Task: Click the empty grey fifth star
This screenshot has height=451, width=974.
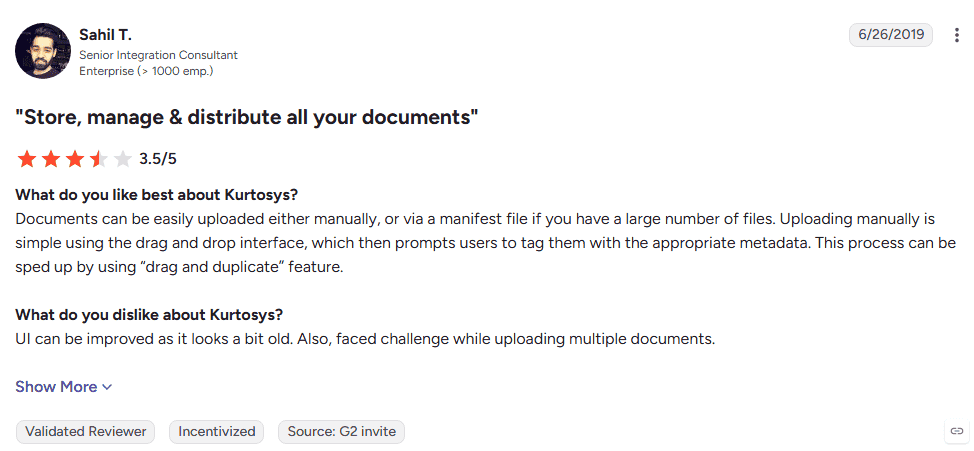Action: point(123,159)
